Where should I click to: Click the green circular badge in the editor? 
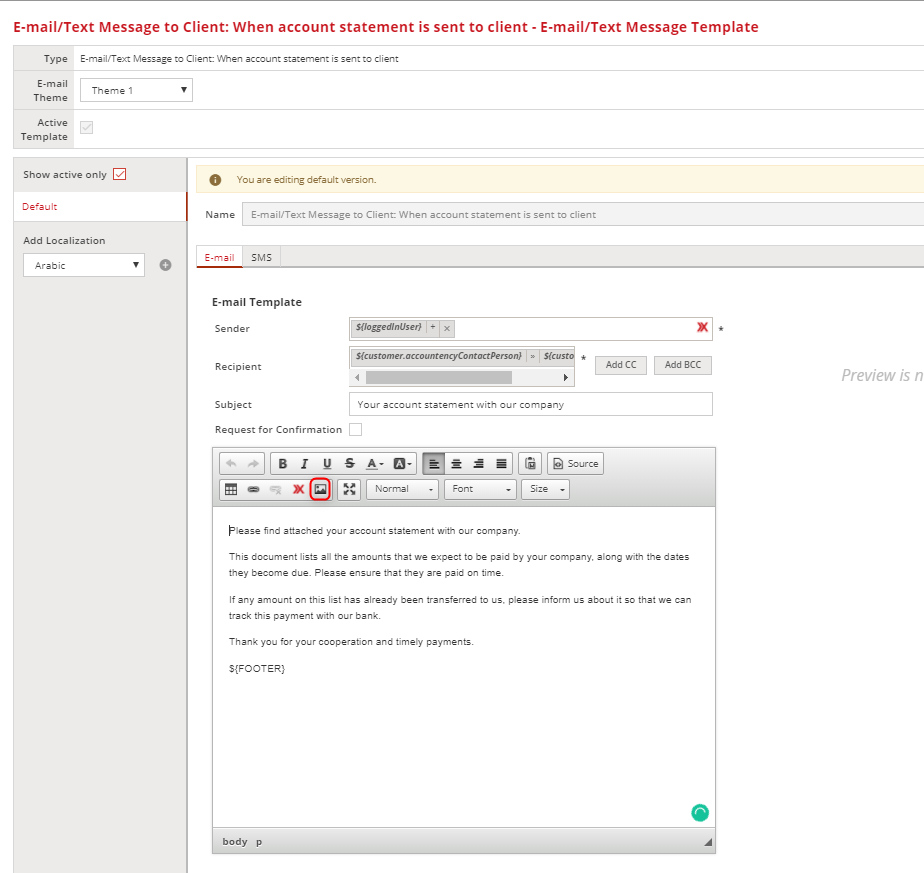click(700, 813)
